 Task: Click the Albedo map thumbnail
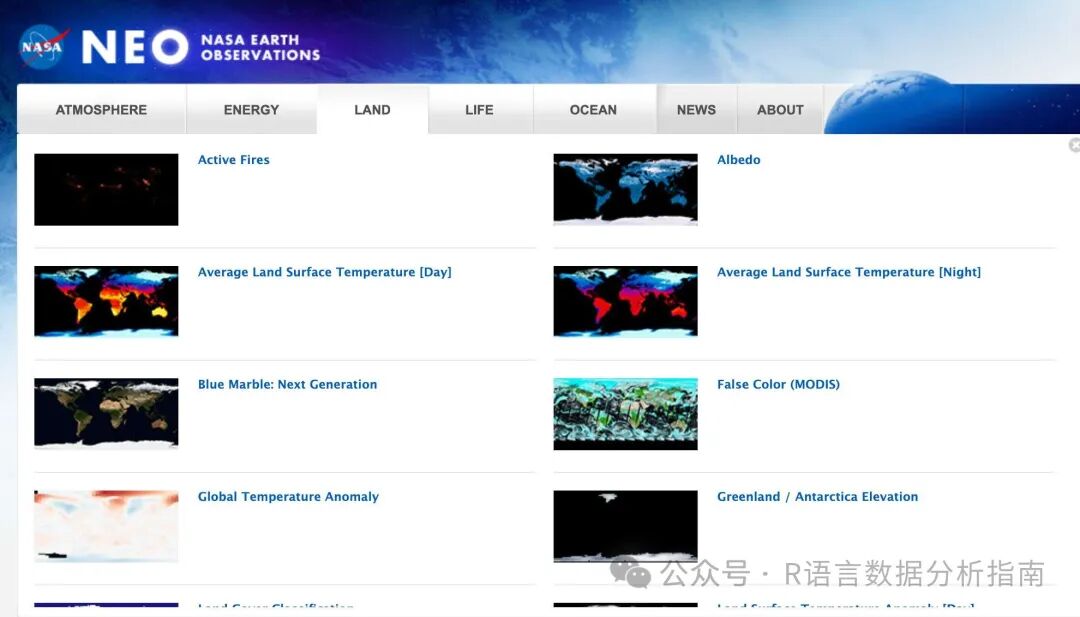click(625, 189)
